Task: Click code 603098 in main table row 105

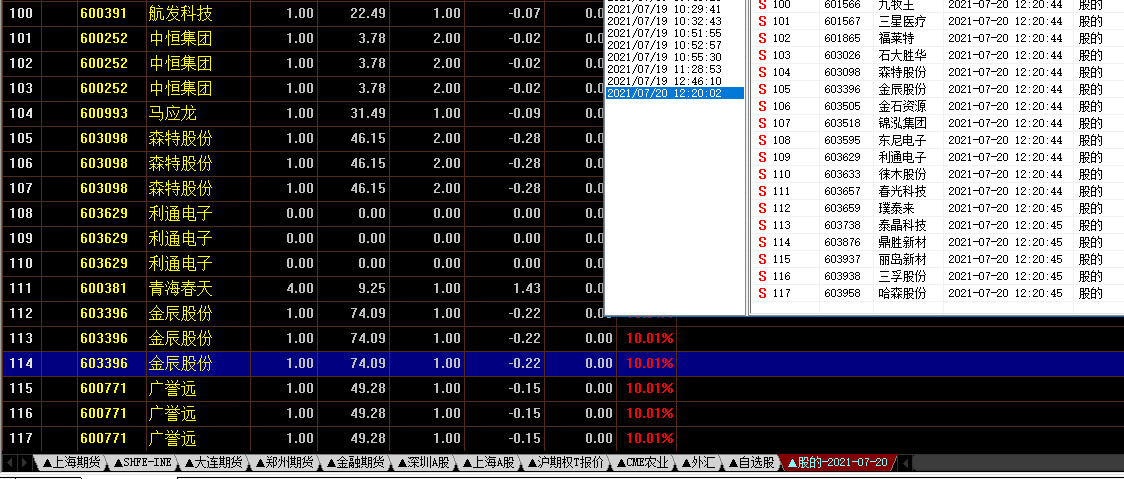Action: pyautogui.click(x=104, y=138)
